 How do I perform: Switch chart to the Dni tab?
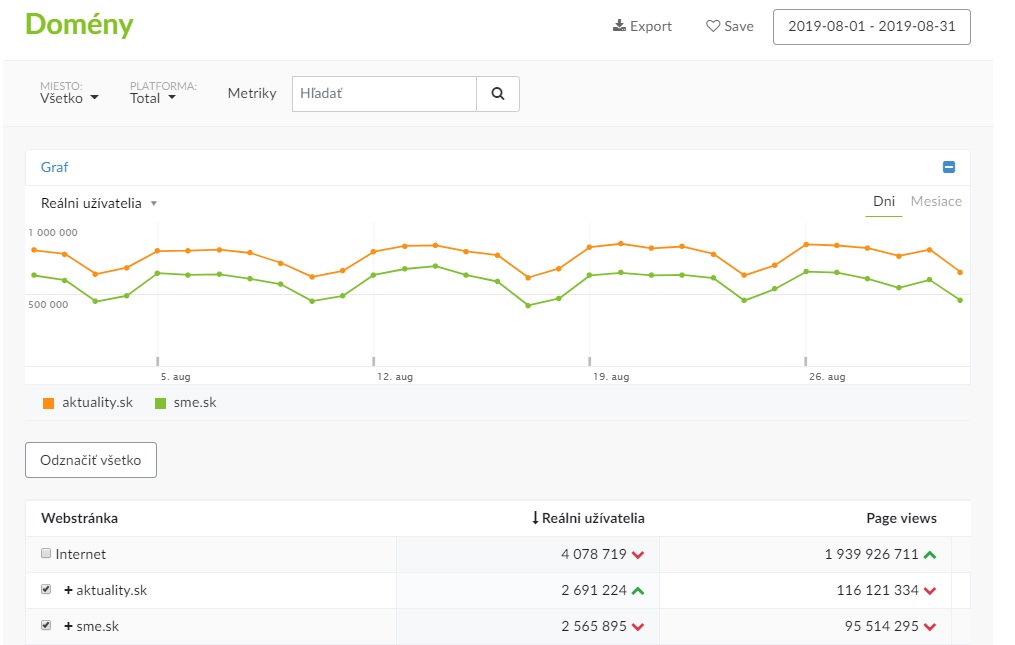point(883,201)
